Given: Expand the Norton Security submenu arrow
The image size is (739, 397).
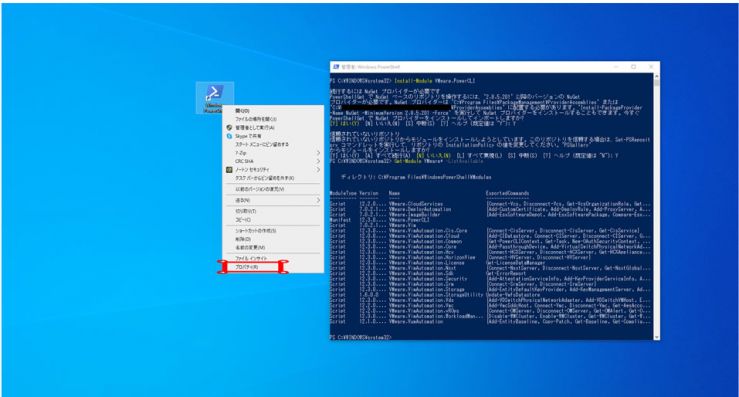Looking at the screenshot, I should [x=318, y=170].
